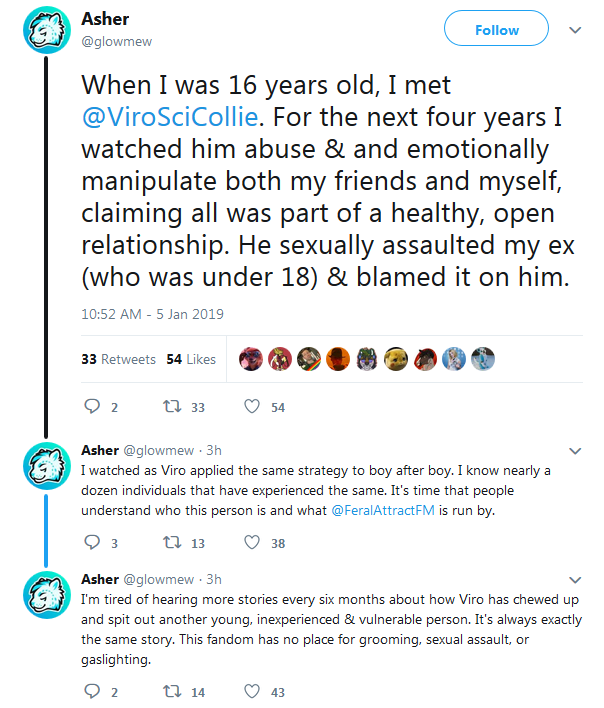This screenshot has width=604, height=708.
Task: View the 33 Retweets list
Action: 118,359
